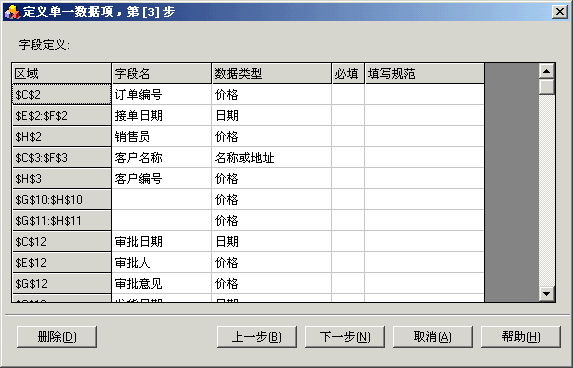Select row header $C$12
This screenshot has width=573, height=368.
click(62, 242)
